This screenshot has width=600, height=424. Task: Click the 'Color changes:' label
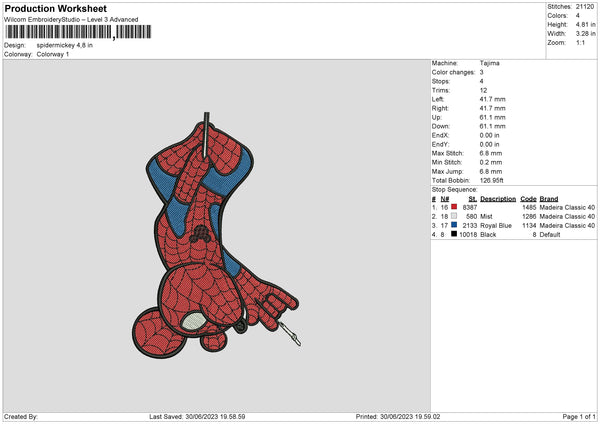pos(453,72)
